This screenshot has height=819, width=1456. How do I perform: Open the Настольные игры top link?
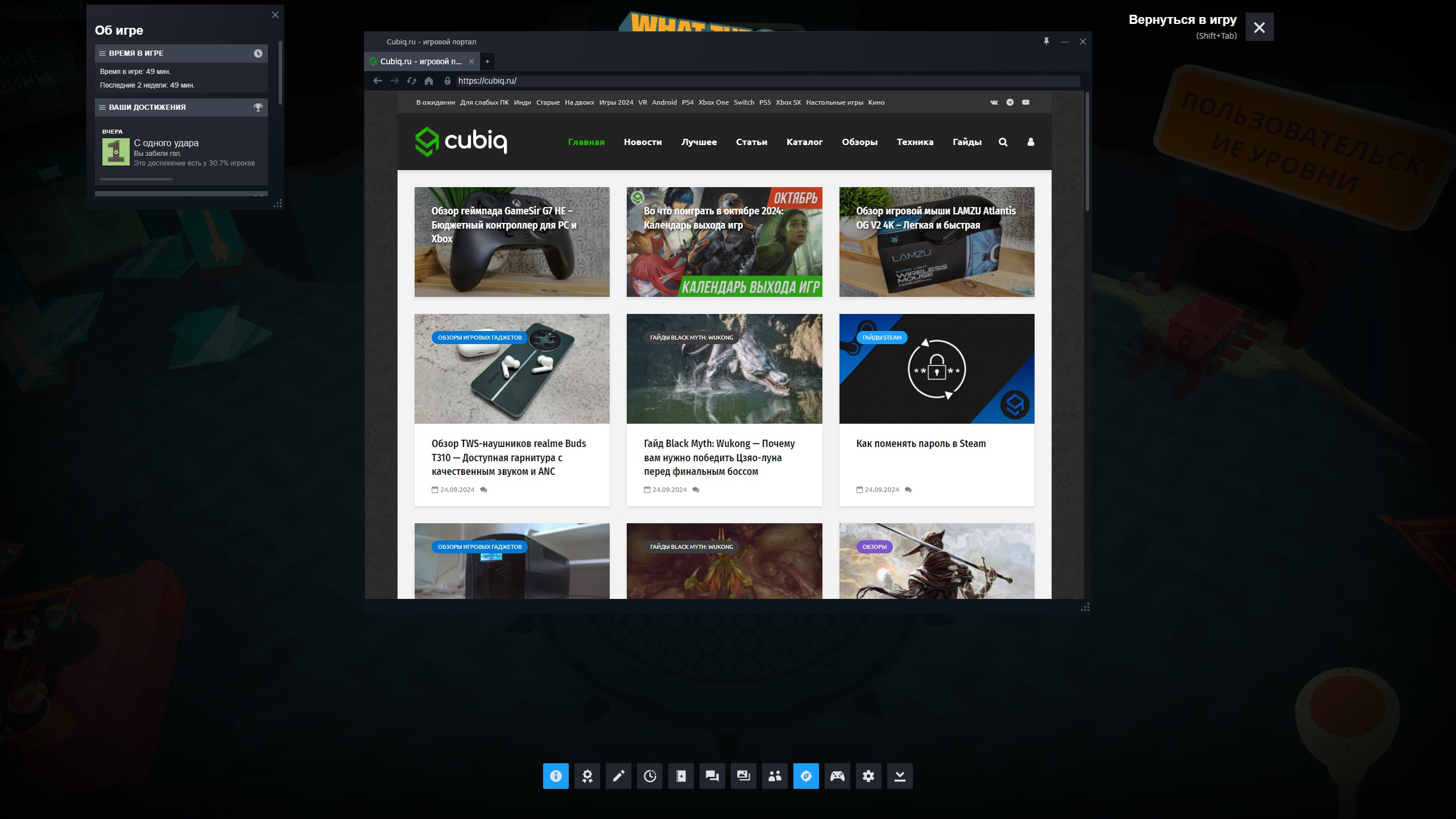click(834, 102)
